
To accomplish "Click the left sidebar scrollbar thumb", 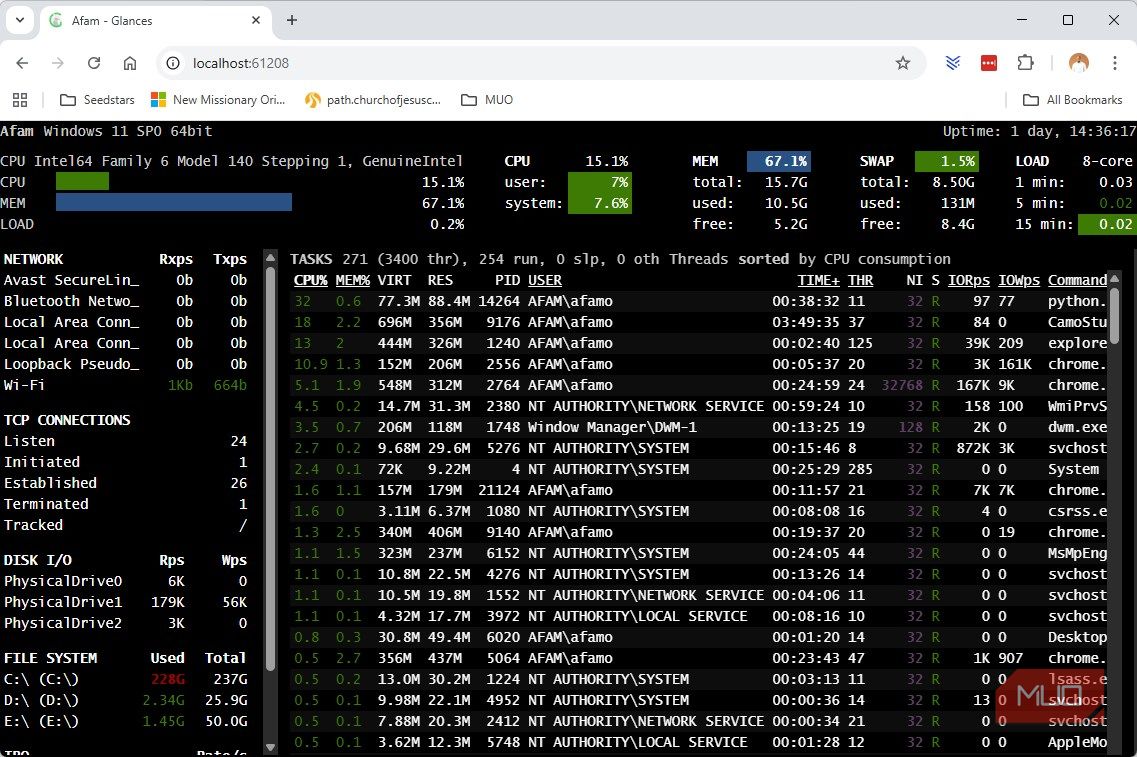I will pos(270,468).
